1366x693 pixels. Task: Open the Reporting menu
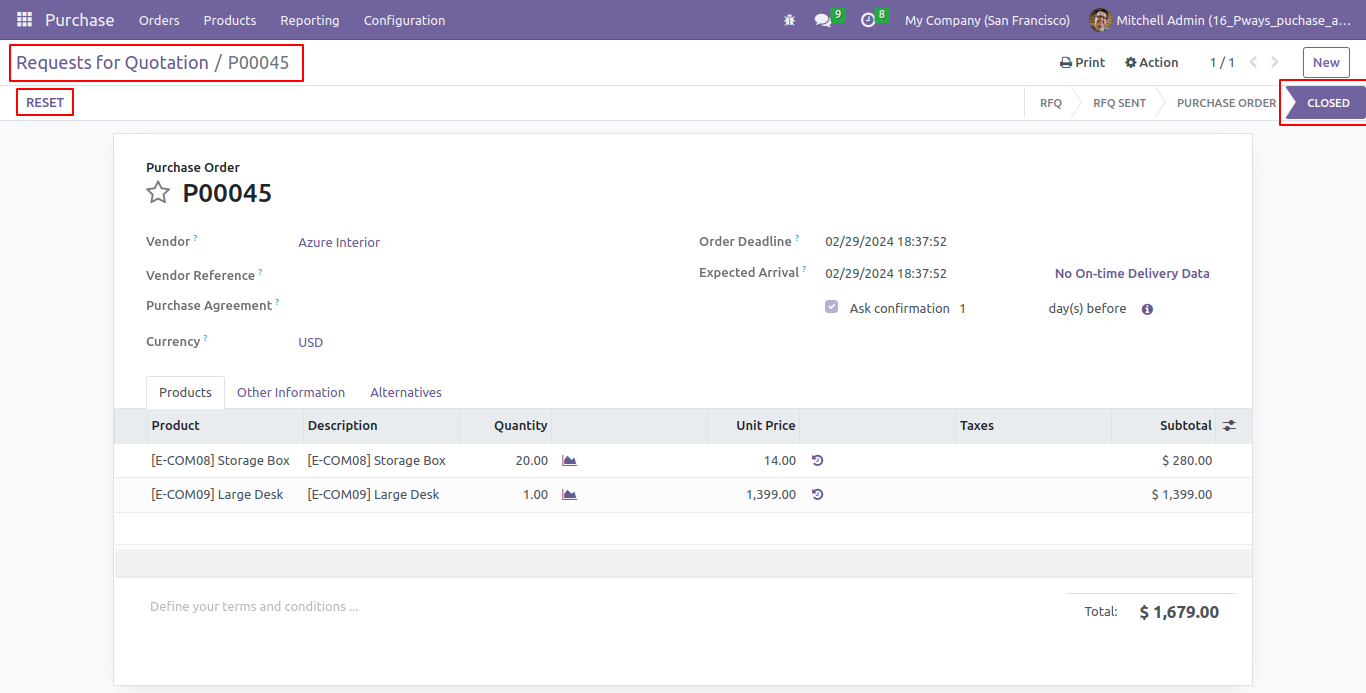(x=309, y=20)
